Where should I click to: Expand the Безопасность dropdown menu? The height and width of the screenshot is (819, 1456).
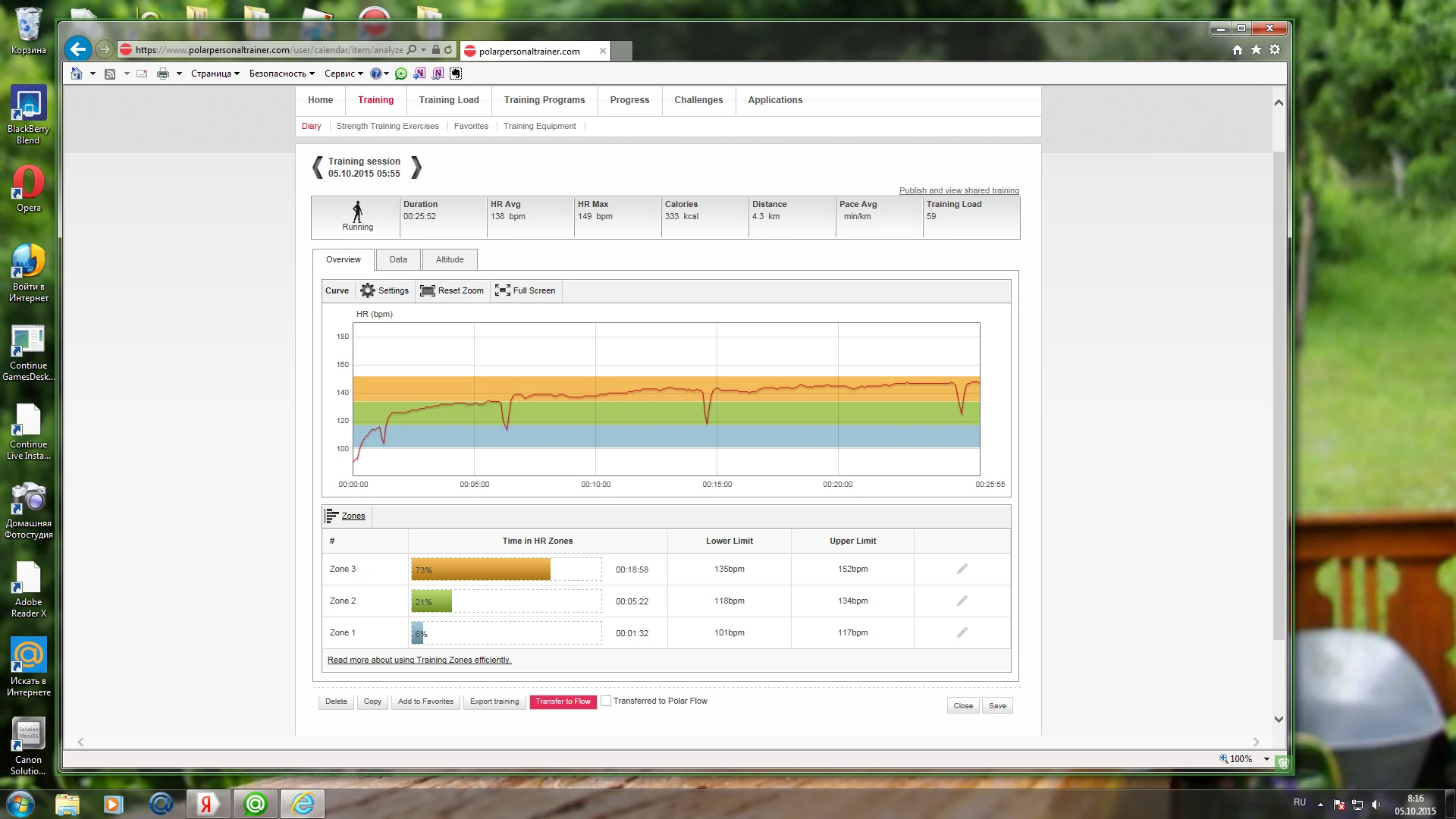pos(281,74)
